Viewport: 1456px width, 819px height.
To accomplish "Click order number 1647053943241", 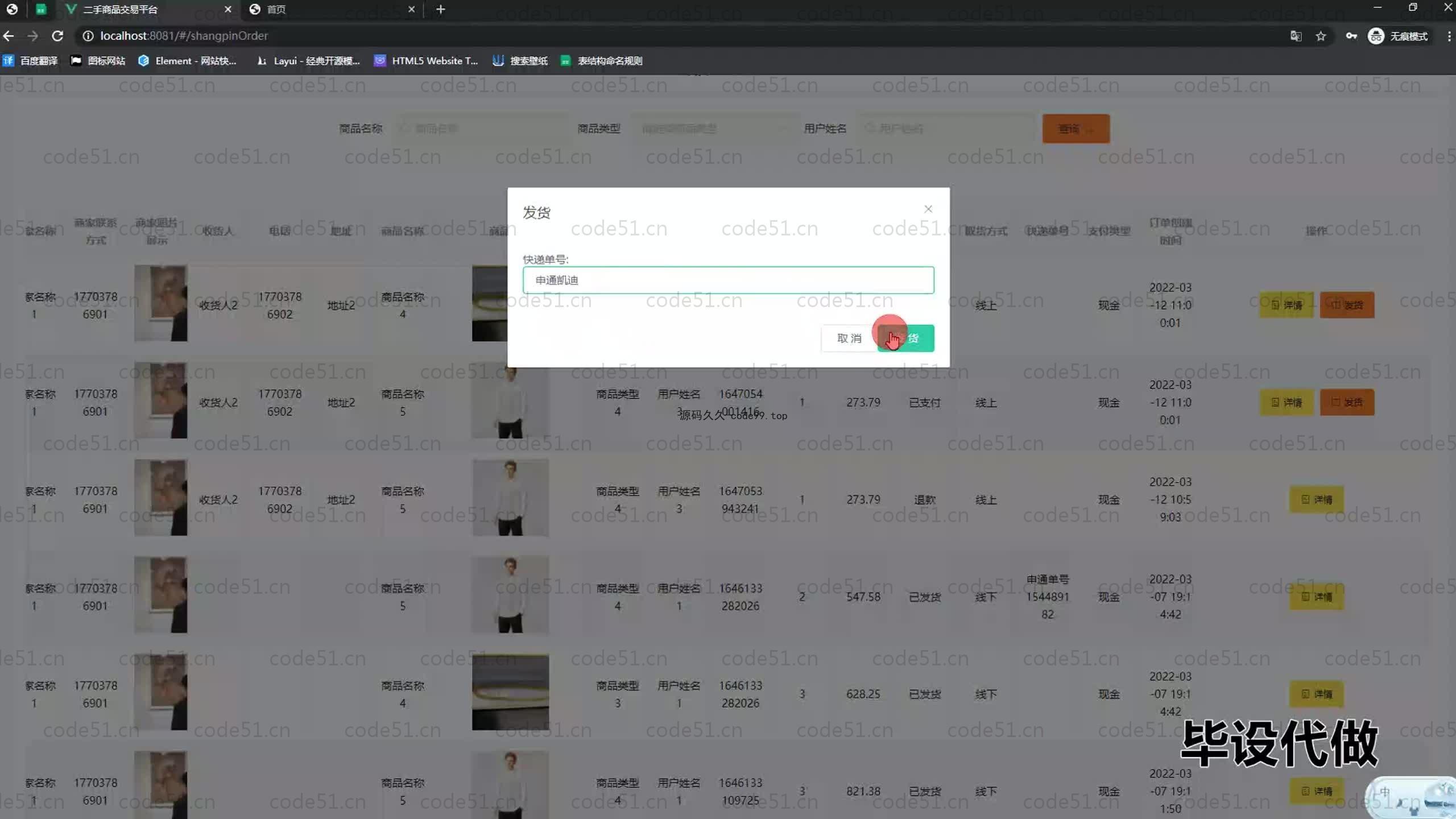I will pyautogui.click(x=741, y=500).
